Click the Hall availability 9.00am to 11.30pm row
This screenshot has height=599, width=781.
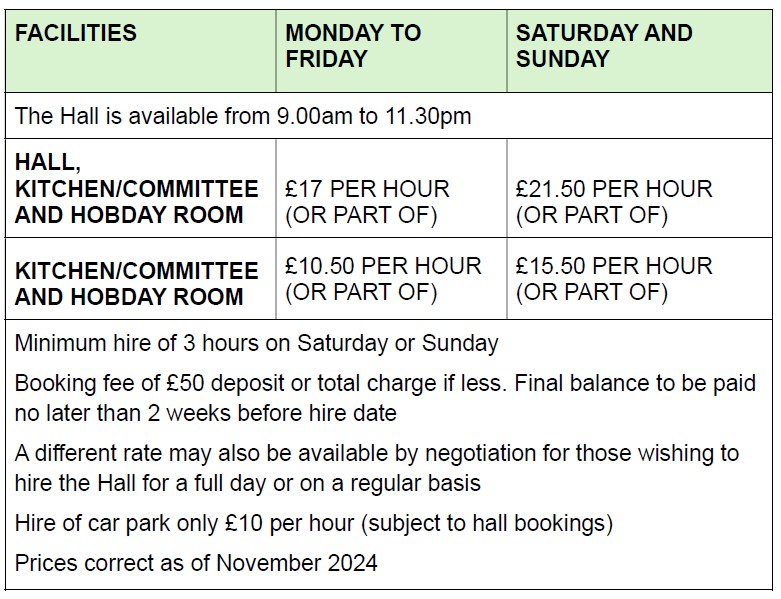[x=242, y=116]
